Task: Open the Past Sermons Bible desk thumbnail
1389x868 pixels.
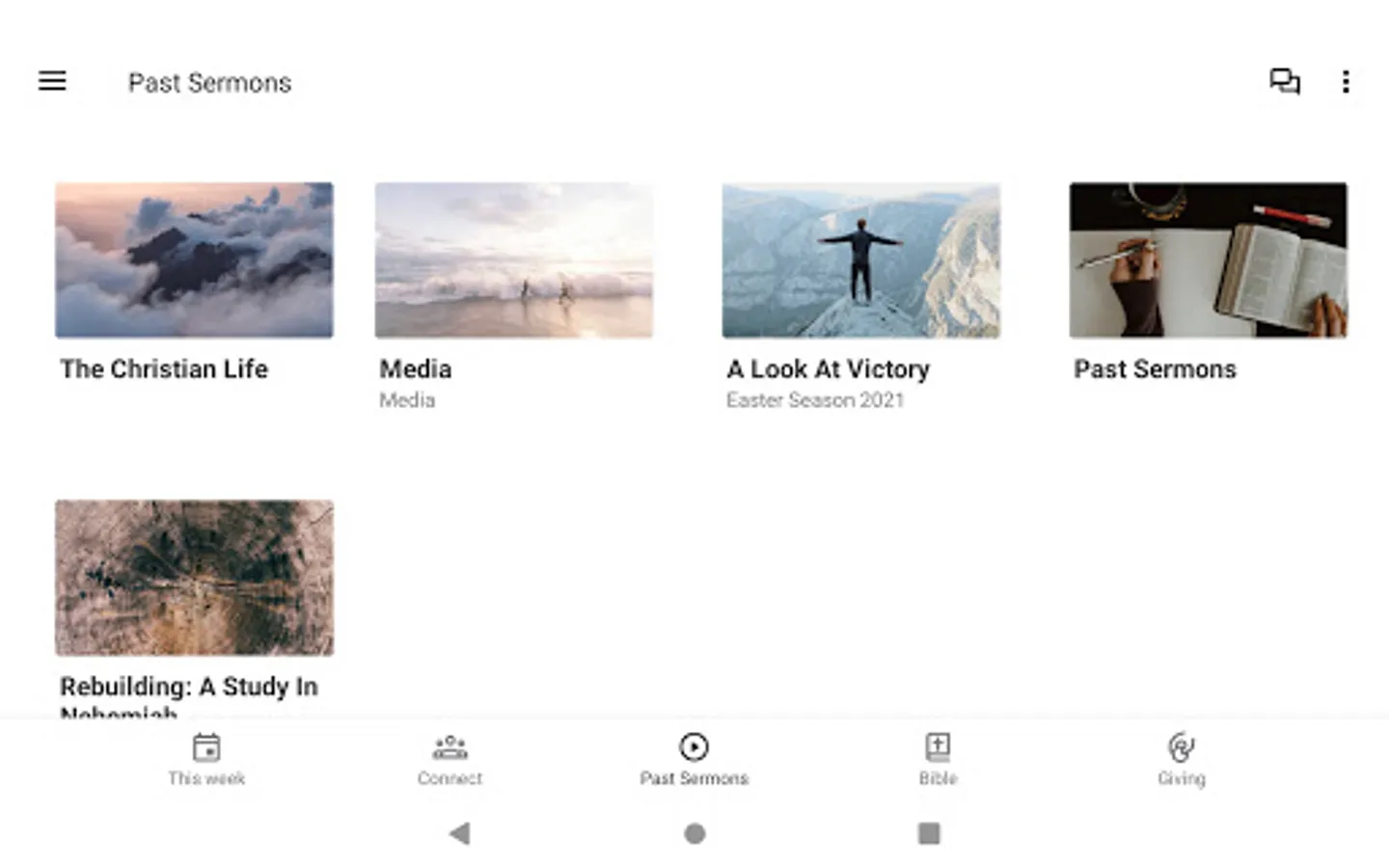Action: (x=1209, y=260)
